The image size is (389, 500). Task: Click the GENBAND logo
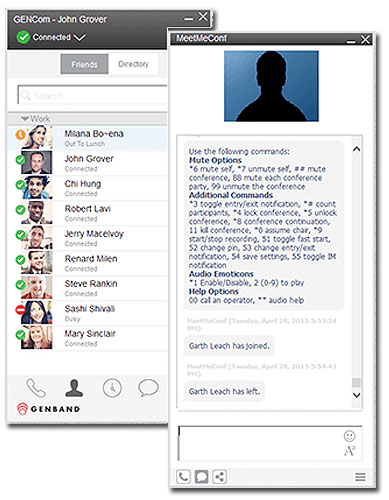pos(49,409)
